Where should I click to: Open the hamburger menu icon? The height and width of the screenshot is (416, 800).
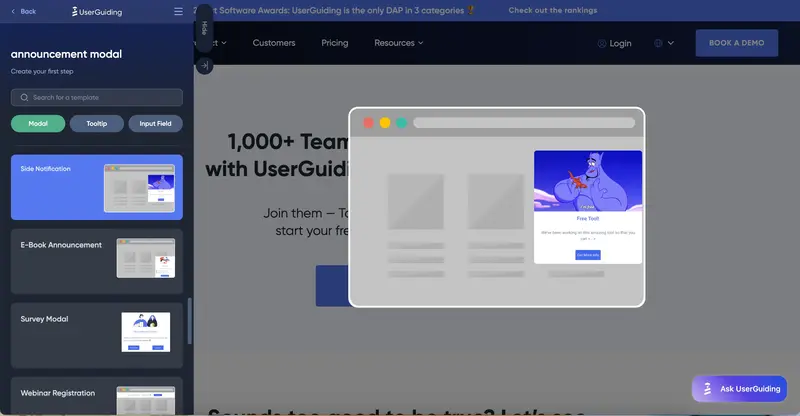coord(178,11)
